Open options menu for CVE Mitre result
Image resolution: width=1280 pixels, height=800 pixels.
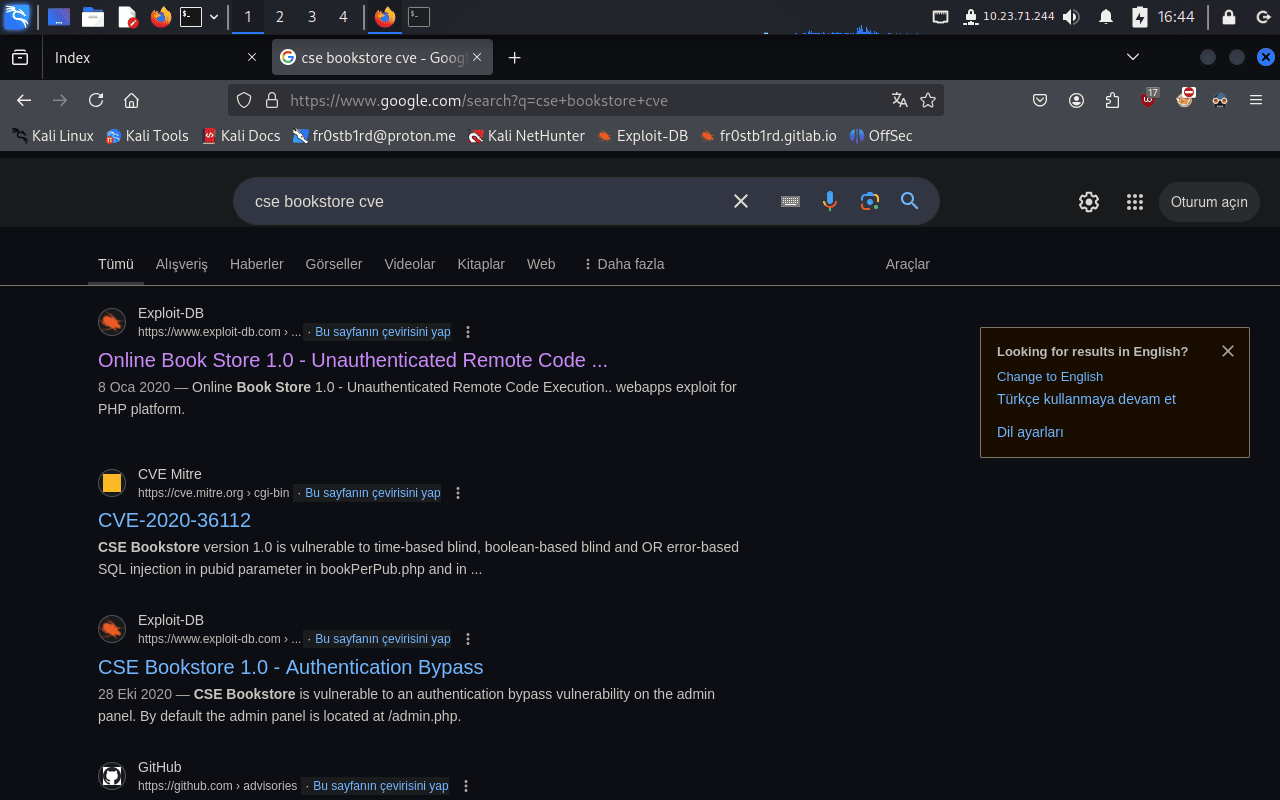(458, 493)
